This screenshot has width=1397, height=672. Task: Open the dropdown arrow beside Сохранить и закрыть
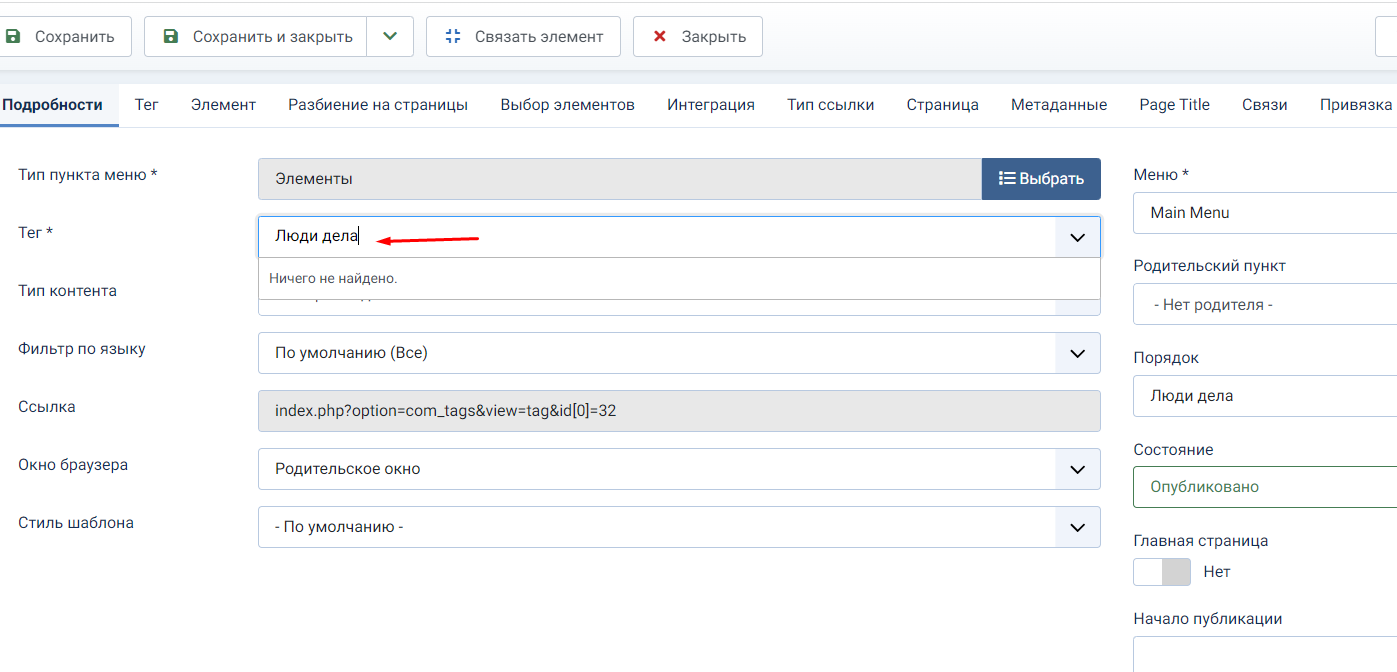tap(390, 36)
